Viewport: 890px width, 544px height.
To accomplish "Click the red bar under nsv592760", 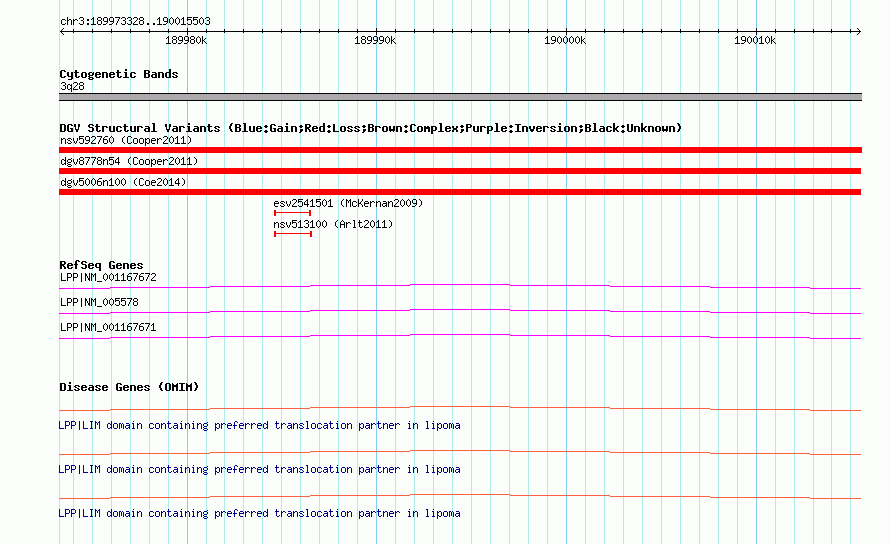I will [460, 150].
